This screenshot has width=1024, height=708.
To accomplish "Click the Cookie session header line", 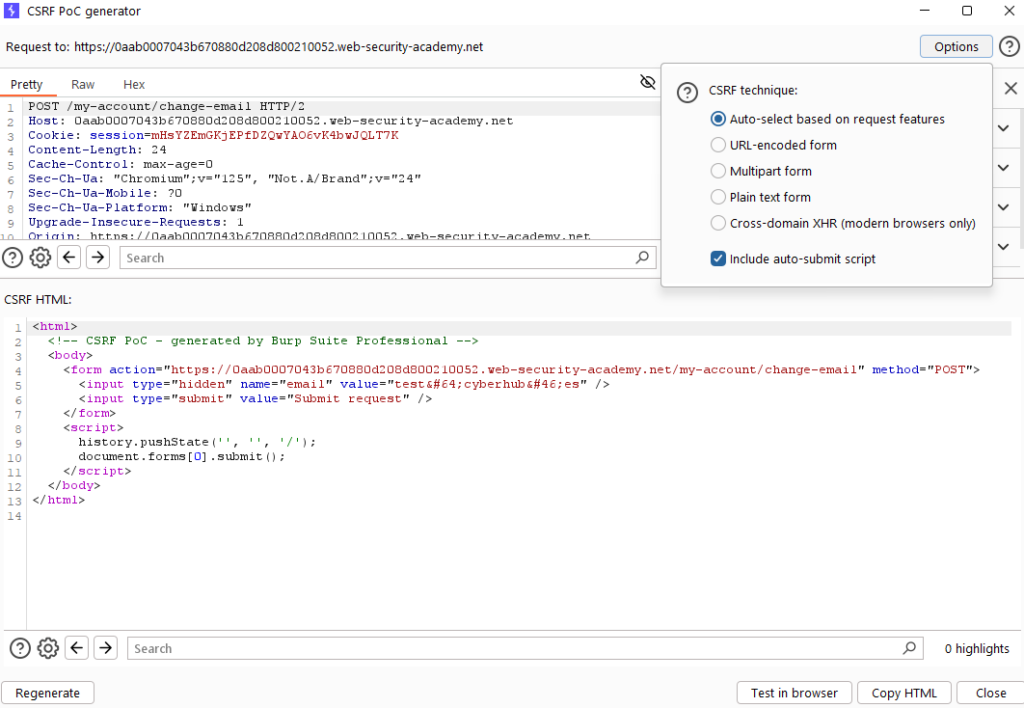I will pos(213,135).
